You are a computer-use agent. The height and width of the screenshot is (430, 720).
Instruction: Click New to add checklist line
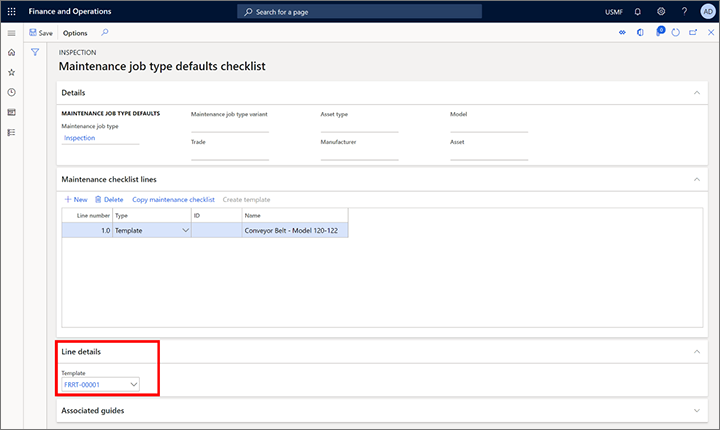tap(75, 200)
